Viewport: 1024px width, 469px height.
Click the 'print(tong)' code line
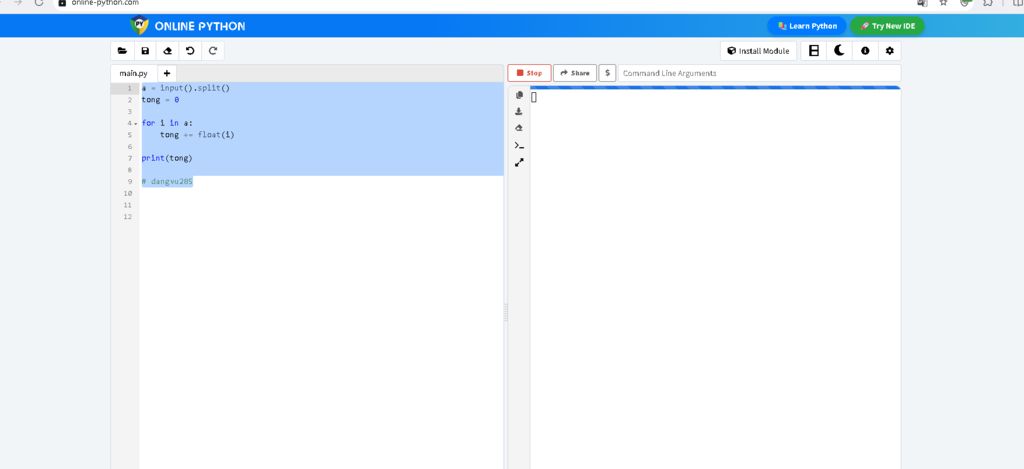pyautogui.click(x=167, y=158)
